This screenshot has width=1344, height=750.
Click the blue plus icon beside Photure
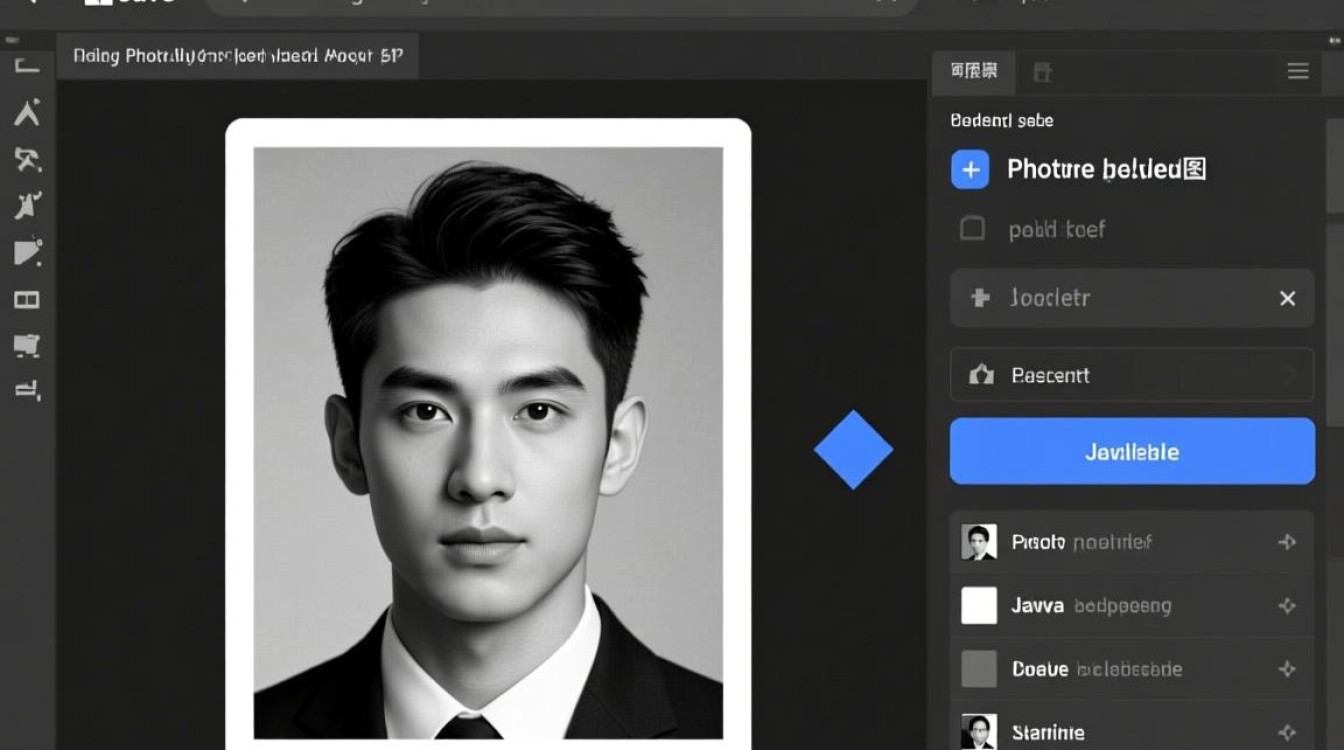(970, 170)
